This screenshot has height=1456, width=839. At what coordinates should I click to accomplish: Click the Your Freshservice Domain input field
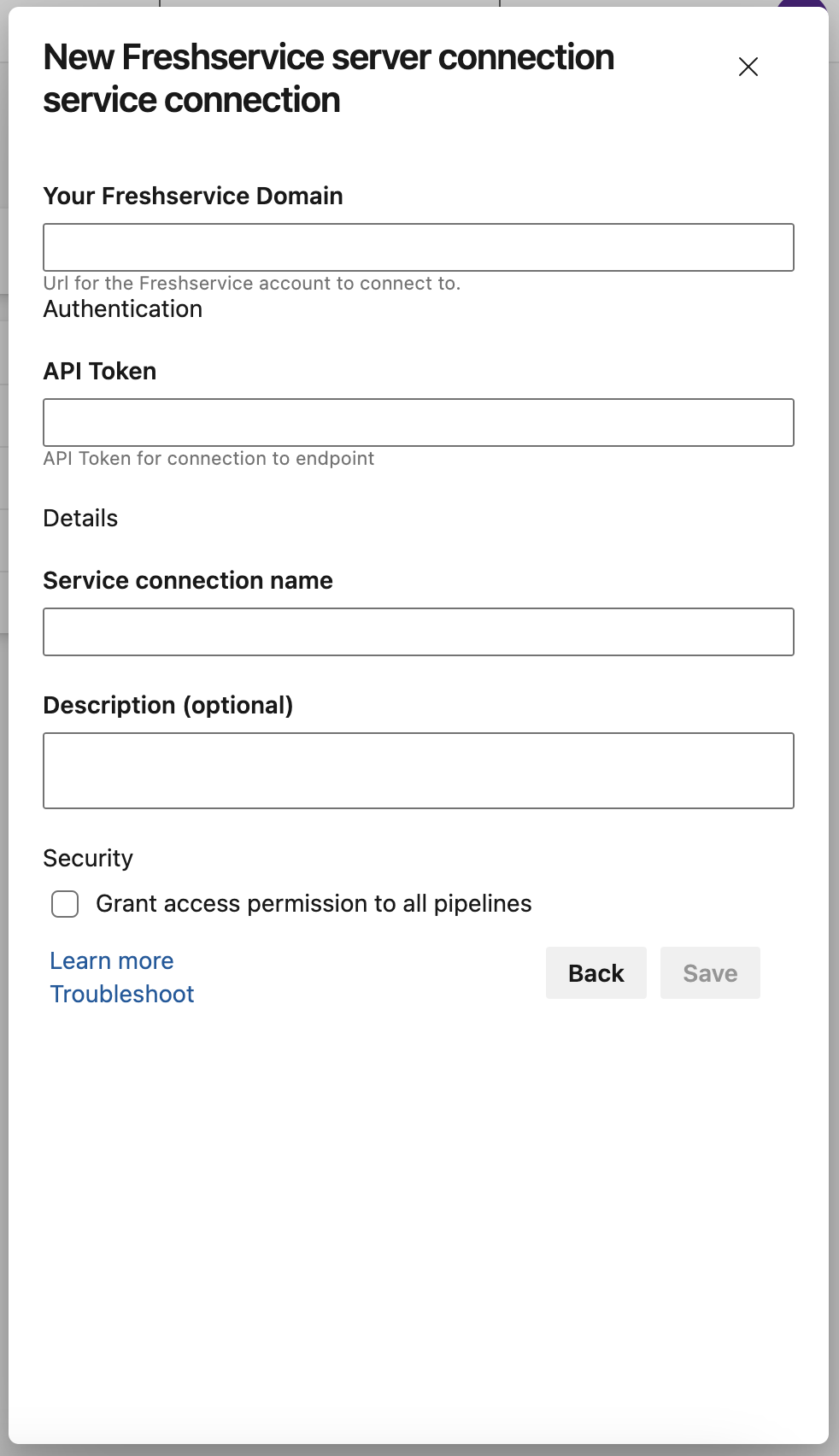tap(419, 248)
